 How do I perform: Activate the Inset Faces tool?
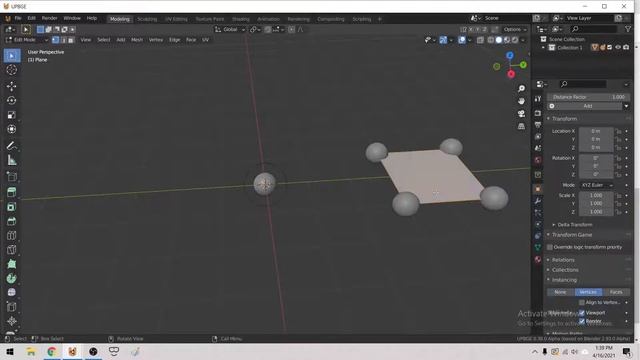pyautogui.click(x=12, y=207)
